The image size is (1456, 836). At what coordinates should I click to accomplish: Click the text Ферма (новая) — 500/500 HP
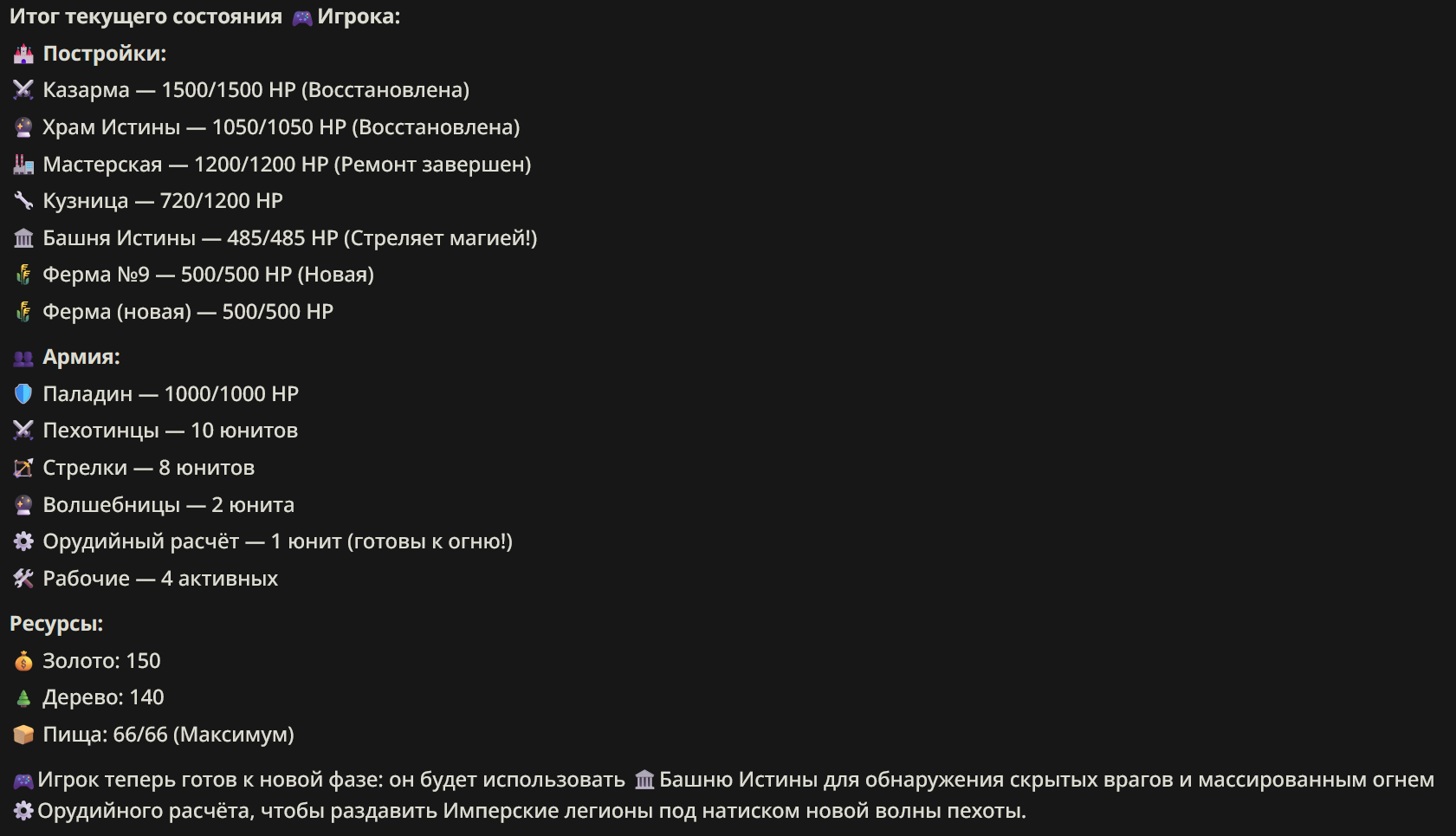(x=188, y=312)
